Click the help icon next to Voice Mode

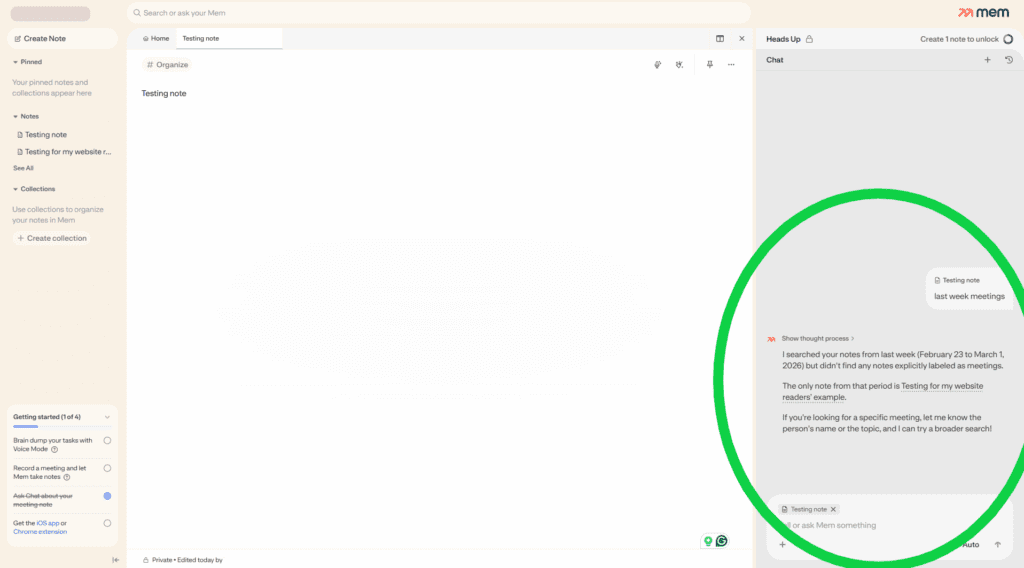click(x=54, y=449)
